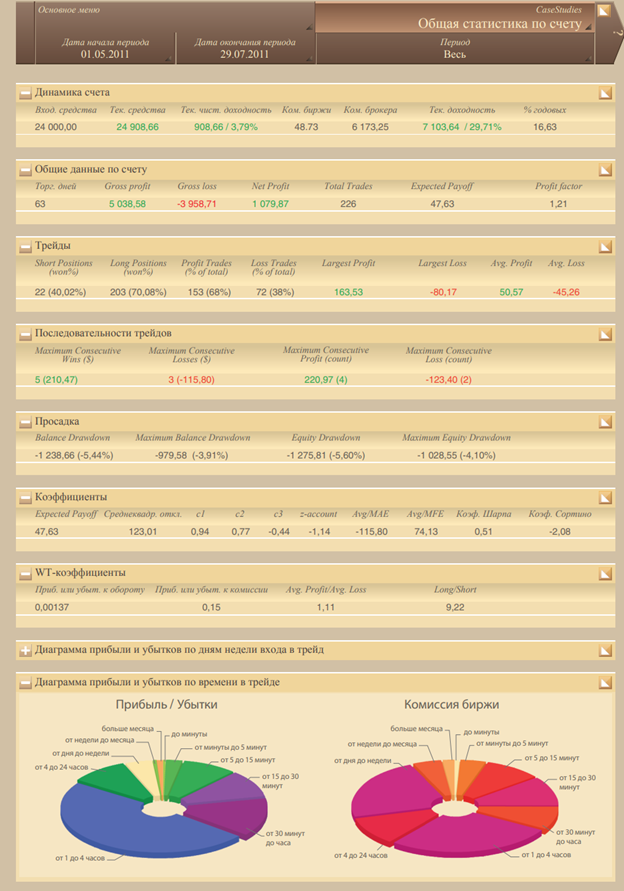Collapse the time-in-trade diagram section
The height and width of the screenshot is (891, 624).
[x=25, y=683]
